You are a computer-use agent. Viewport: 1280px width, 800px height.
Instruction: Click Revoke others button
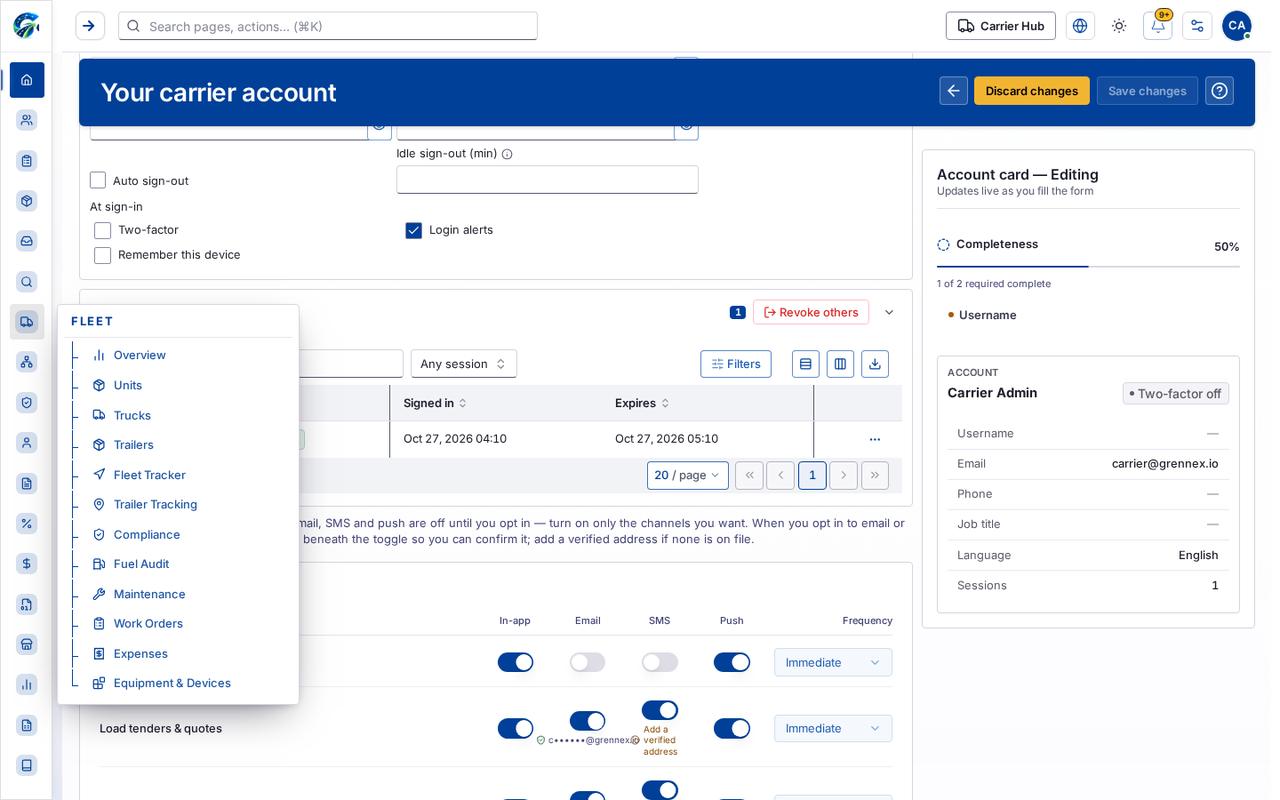click(x=811, y=312)
